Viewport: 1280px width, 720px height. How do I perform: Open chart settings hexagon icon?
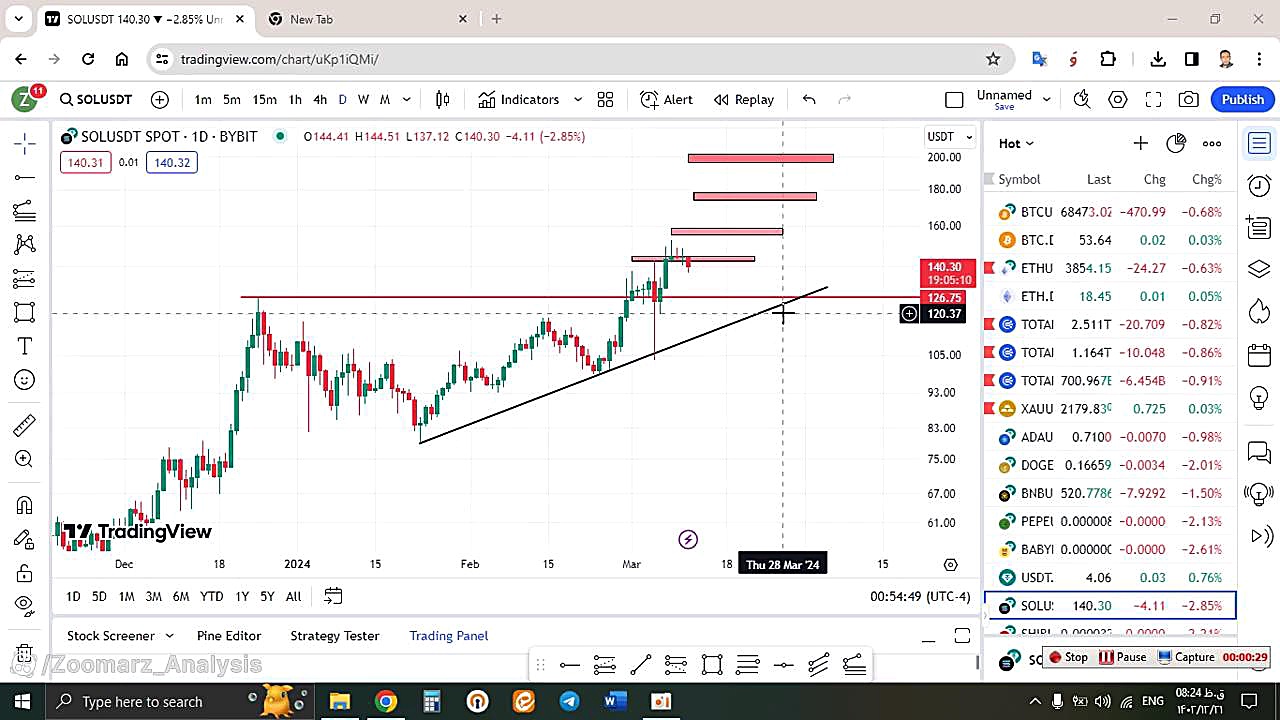tap(1118, 99)
